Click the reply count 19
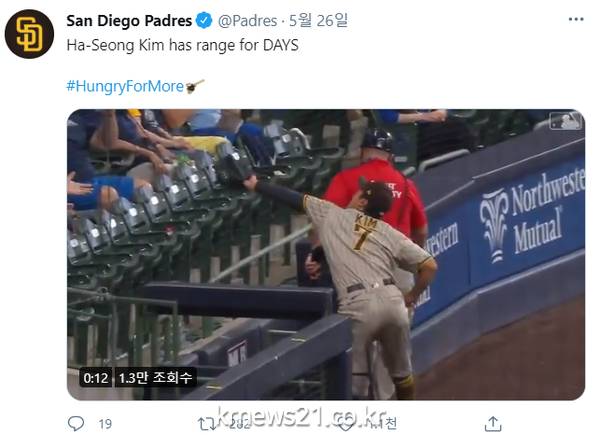Image resolution: width=600 pixels, height=435 pixels. [x=105, y=424]
